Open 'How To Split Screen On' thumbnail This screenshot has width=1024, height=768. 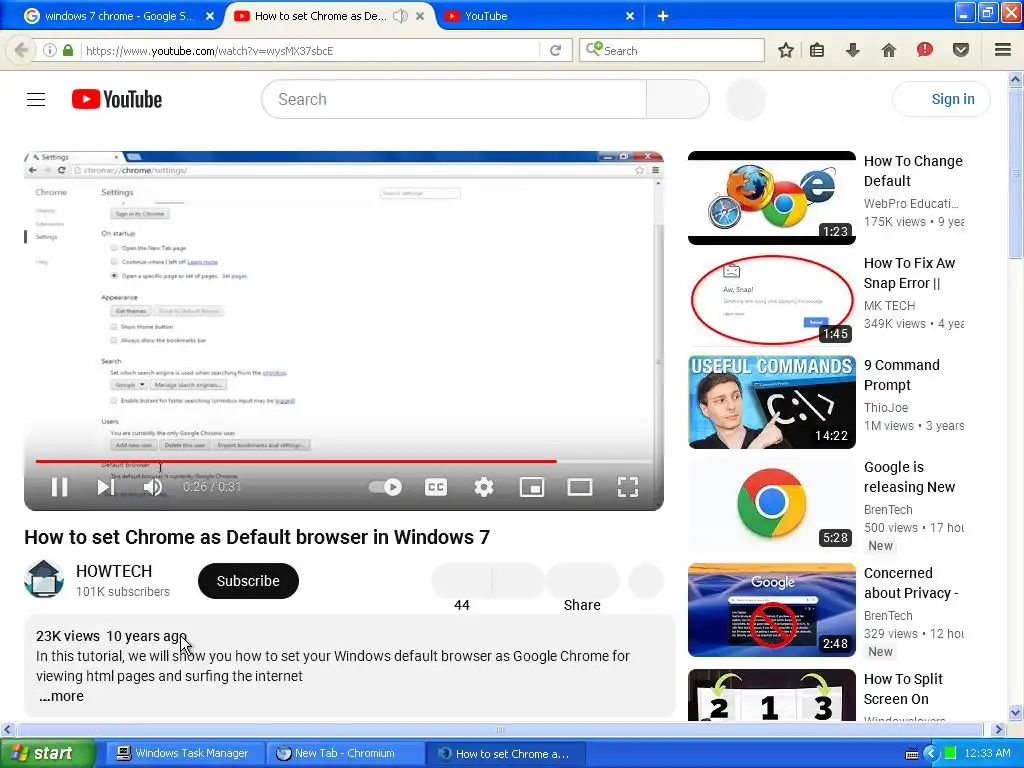[x=771, y=695]
